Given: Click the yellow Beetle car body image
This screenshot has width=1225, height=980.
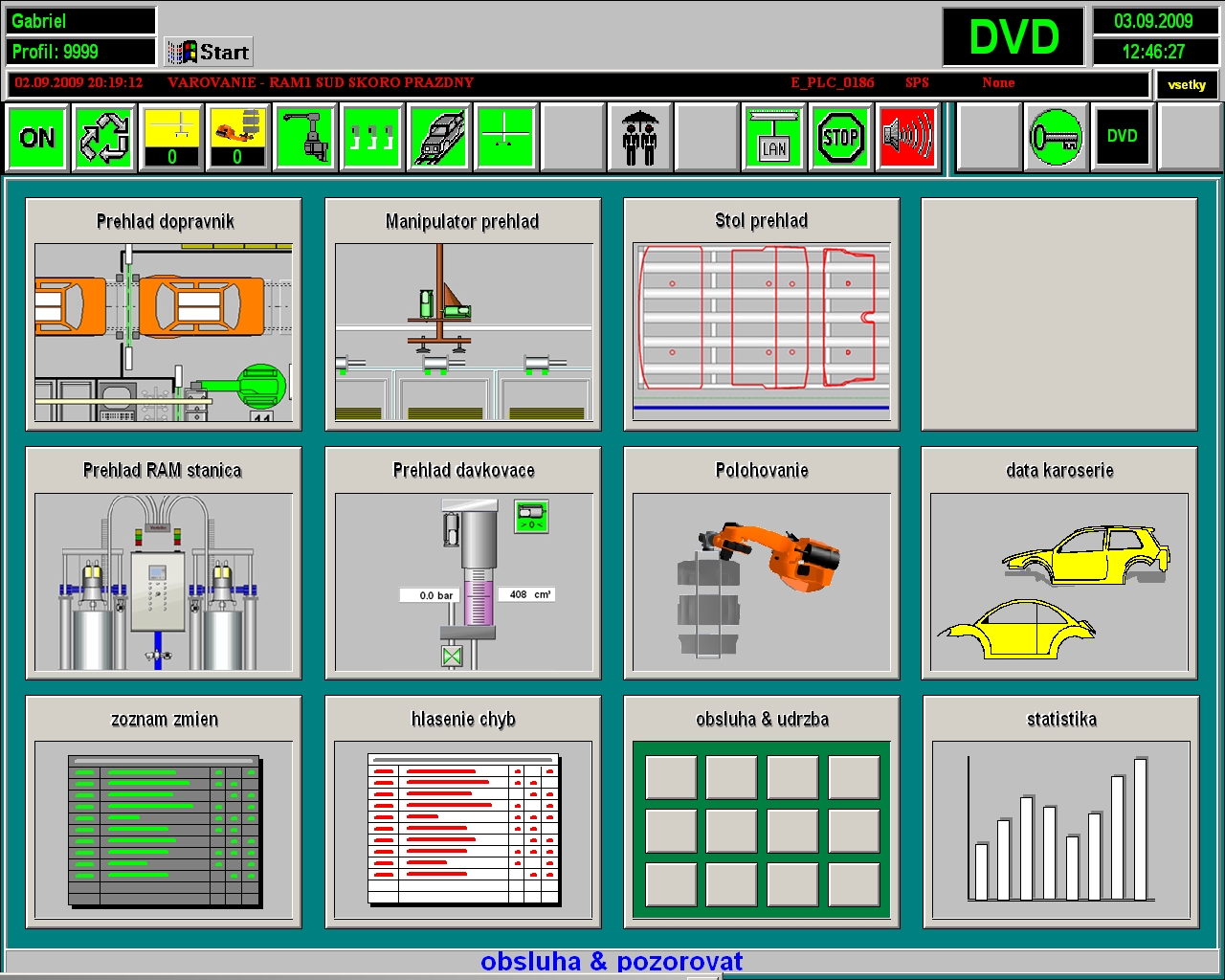Looking at the screenshot, I should coord(1015,629).
